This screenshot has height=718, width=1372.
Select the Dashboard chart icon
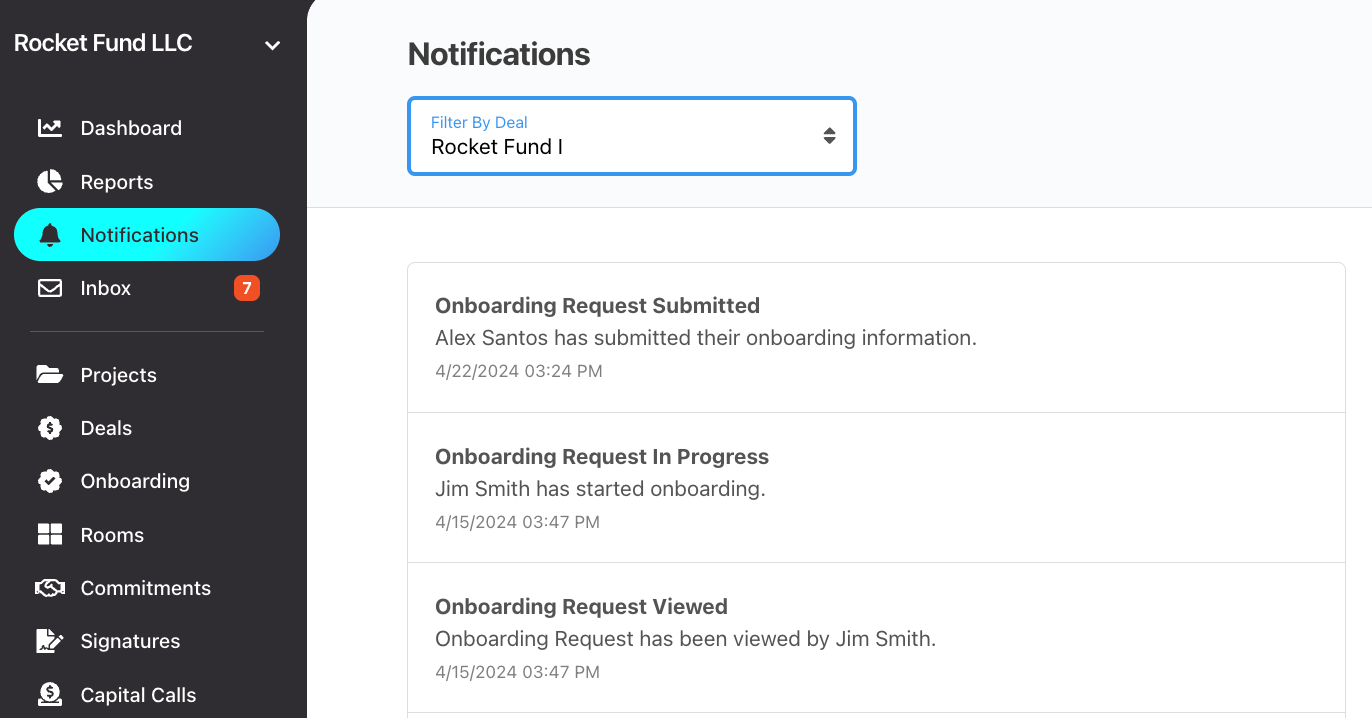(x=50, y=128)
